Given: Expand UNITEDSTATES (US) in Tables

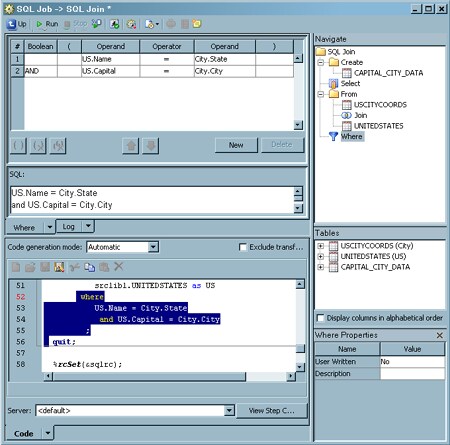Looking at the screenshot, I should 321,257.
